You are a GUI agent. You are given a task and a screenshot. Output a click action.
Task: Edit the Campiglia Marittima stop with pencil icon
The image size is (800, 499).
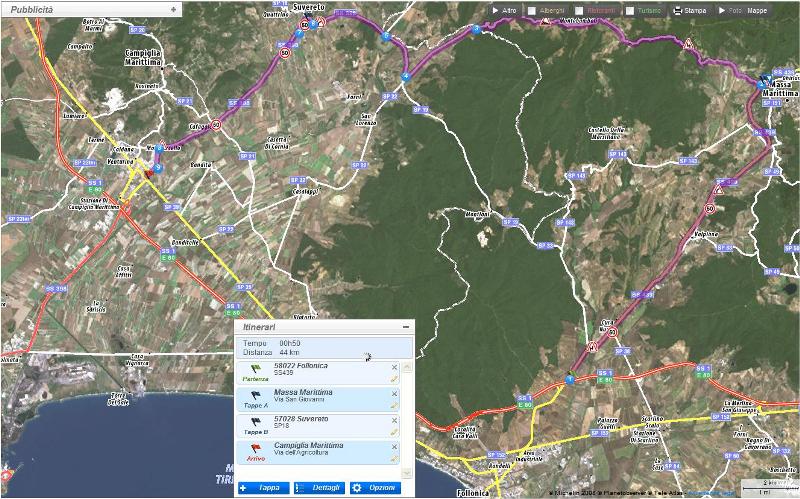pos(394,459)
